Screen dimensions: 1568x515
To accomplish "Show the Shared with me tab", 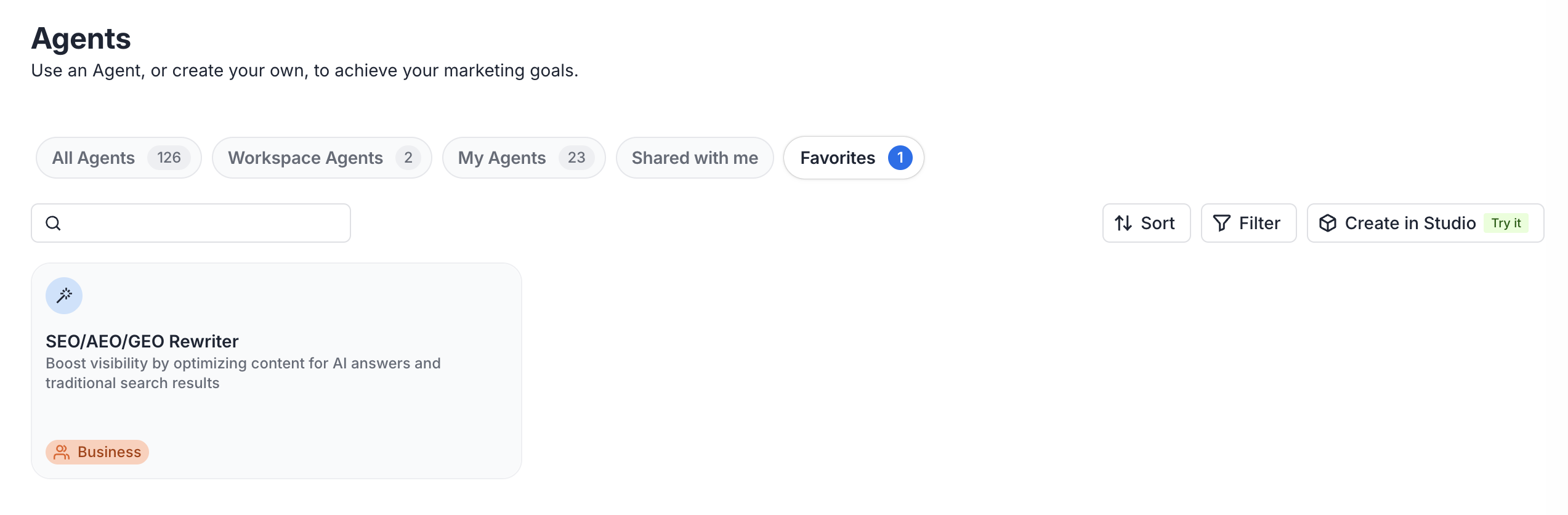I will coord(695,158).
